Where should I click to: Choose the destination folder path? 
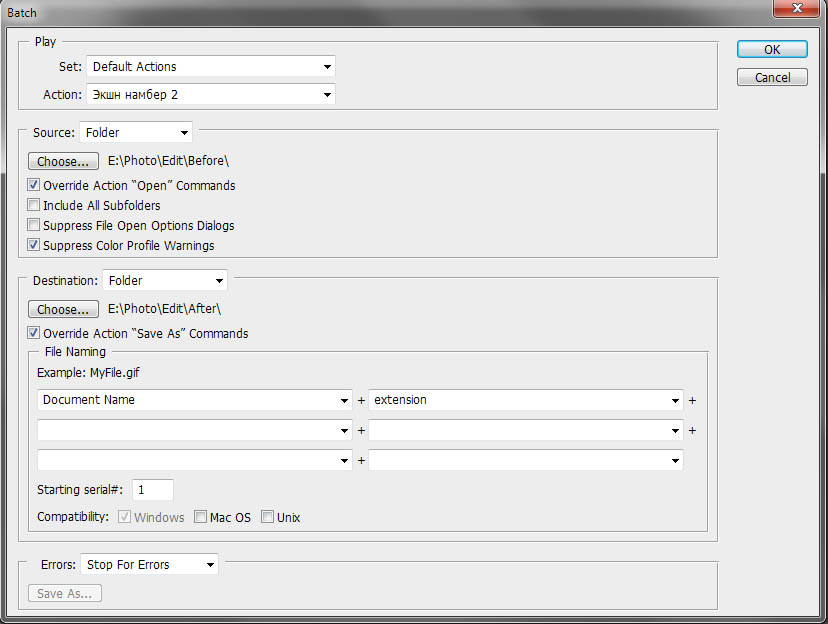[63, 310]
